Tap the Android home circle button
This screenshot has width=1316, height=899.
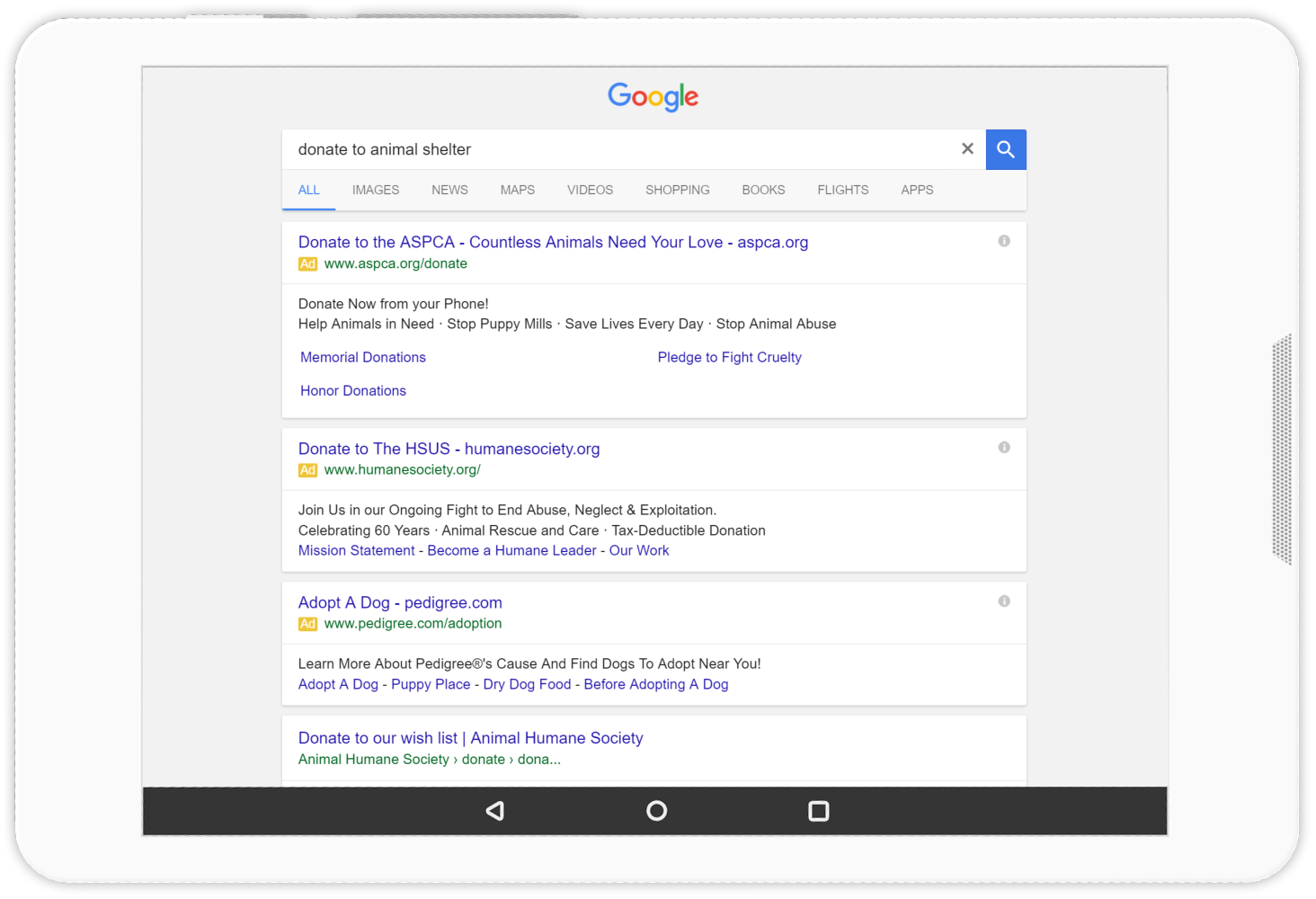657,811
